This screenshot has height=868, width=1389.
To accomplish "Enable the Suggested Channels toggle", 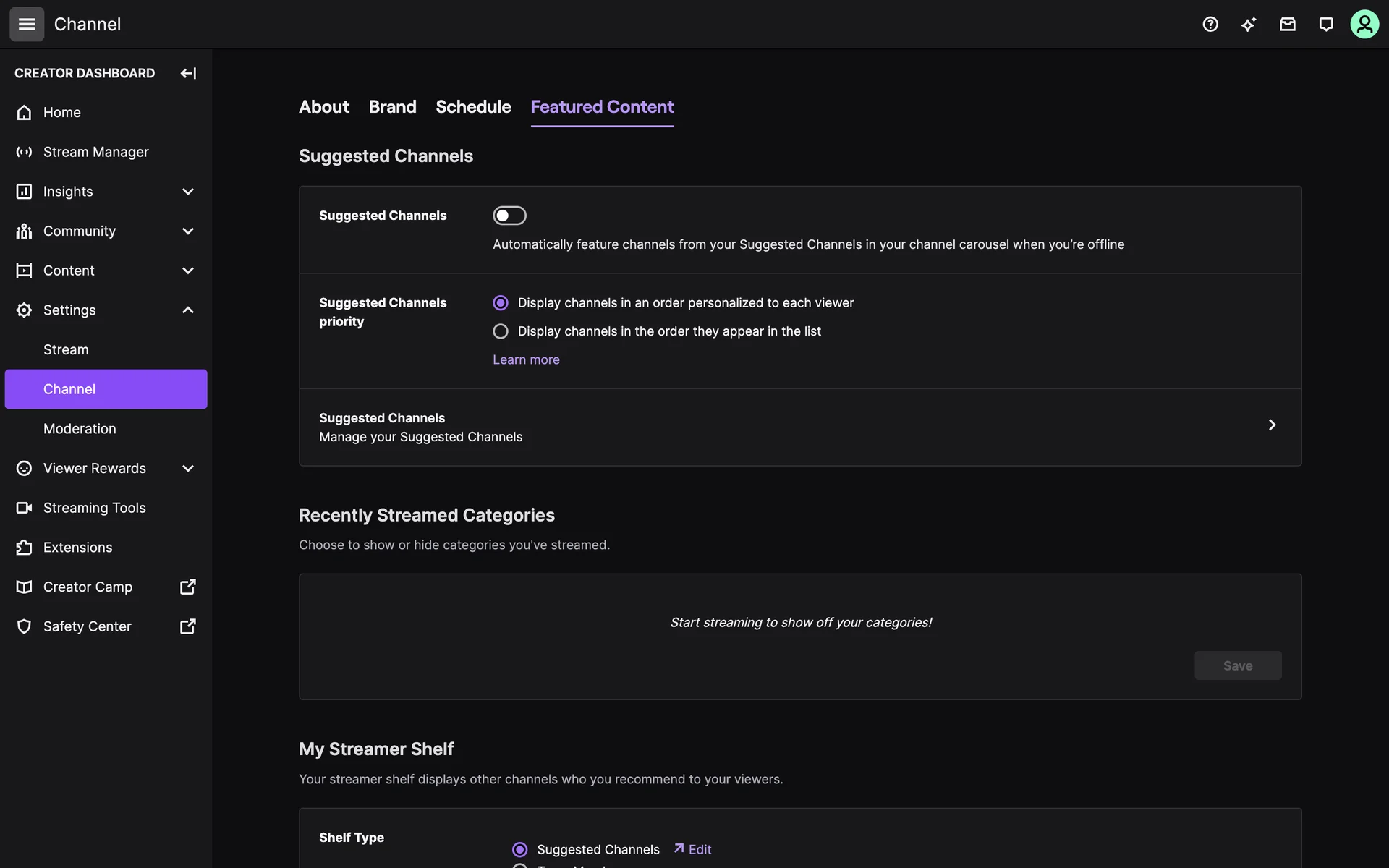I will 509,216.
